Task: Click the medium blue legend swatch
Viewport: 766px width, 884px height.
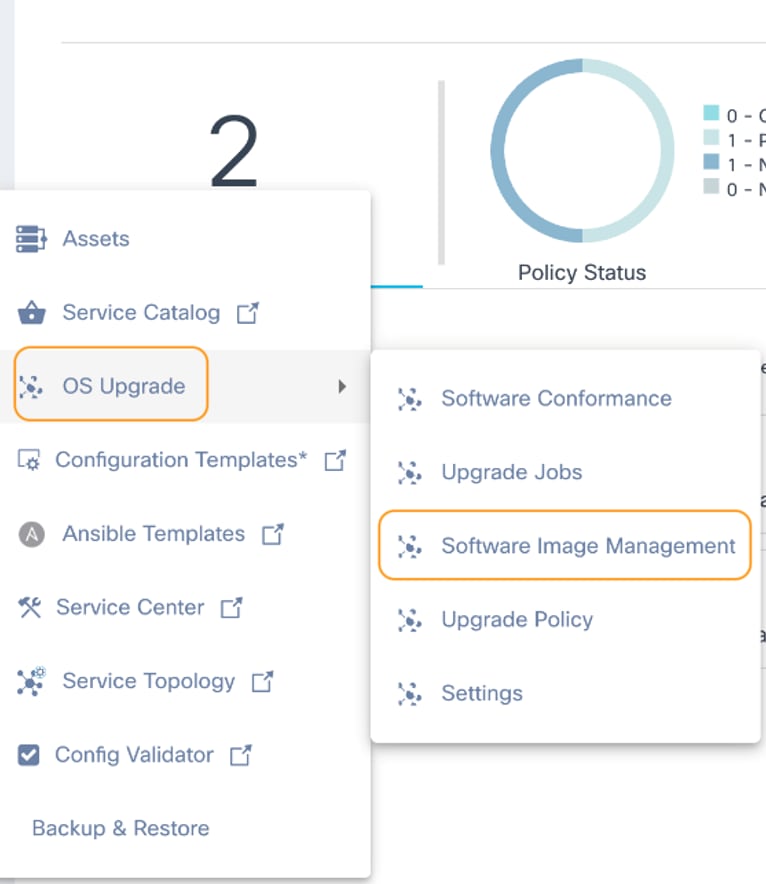Action: coord(711,163)
